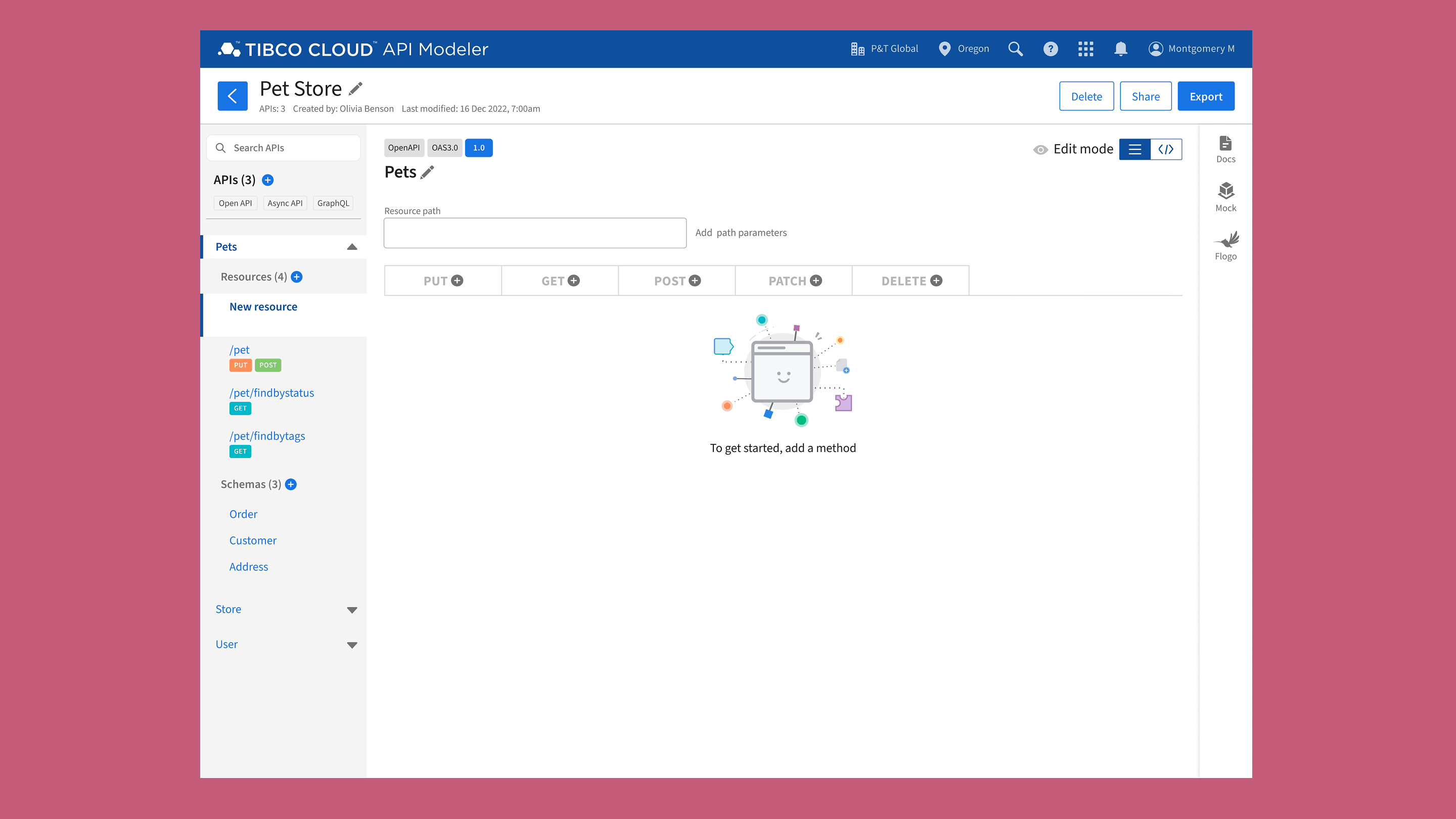Export the Pet Store project
This screenshot has height=819, width=1456.
tap(1206, 96)
